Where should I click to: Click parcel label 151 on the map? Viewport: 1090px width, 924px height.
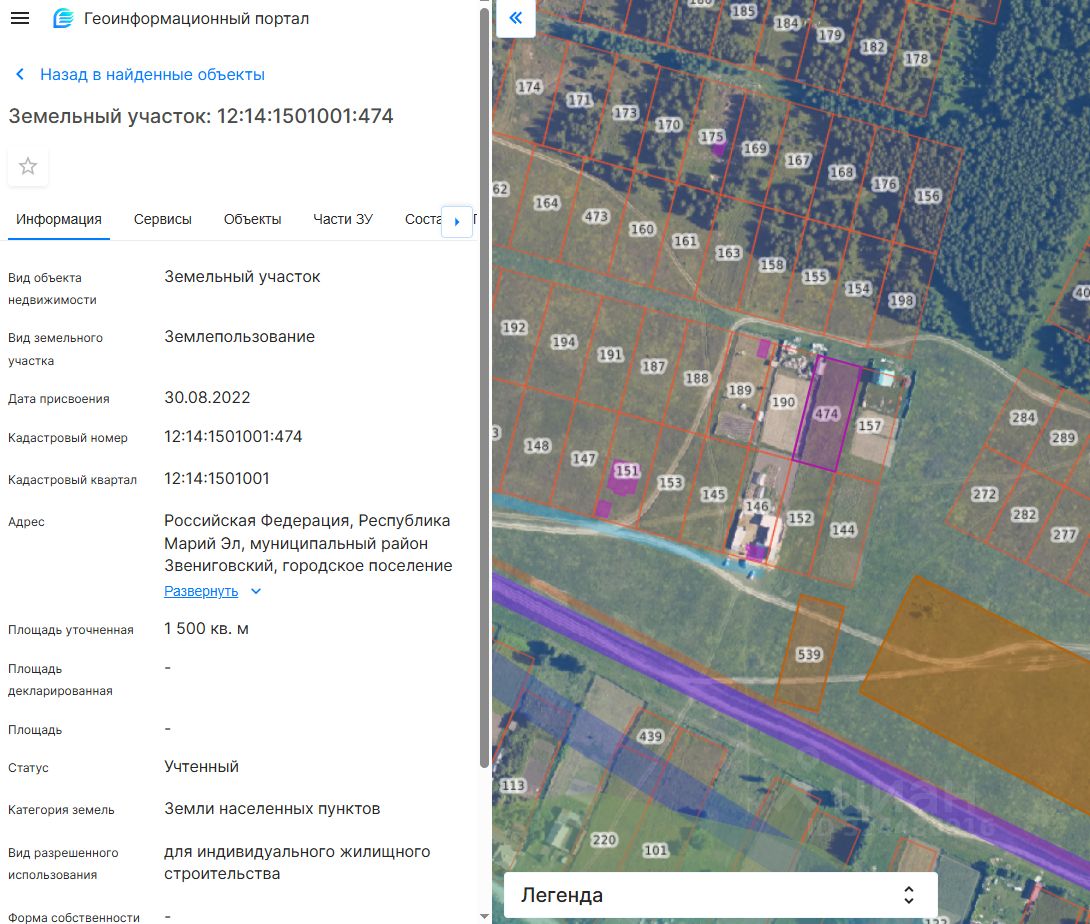point(627,471)
